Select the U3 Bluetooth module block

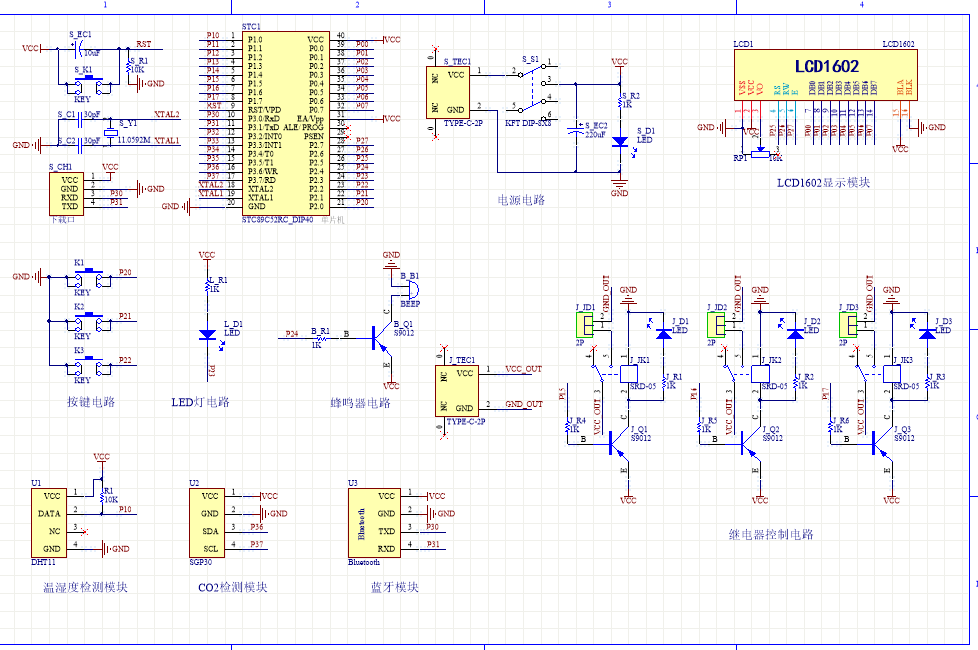(x=374, y=523)
